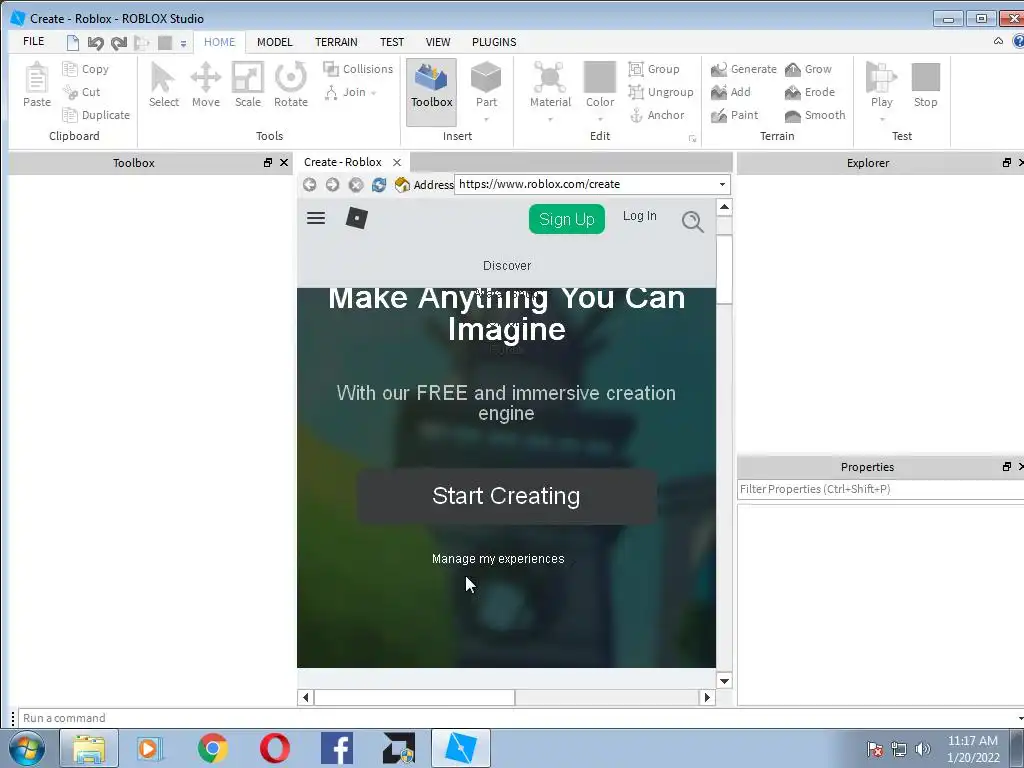Click the terrain Paint tool

735,115
